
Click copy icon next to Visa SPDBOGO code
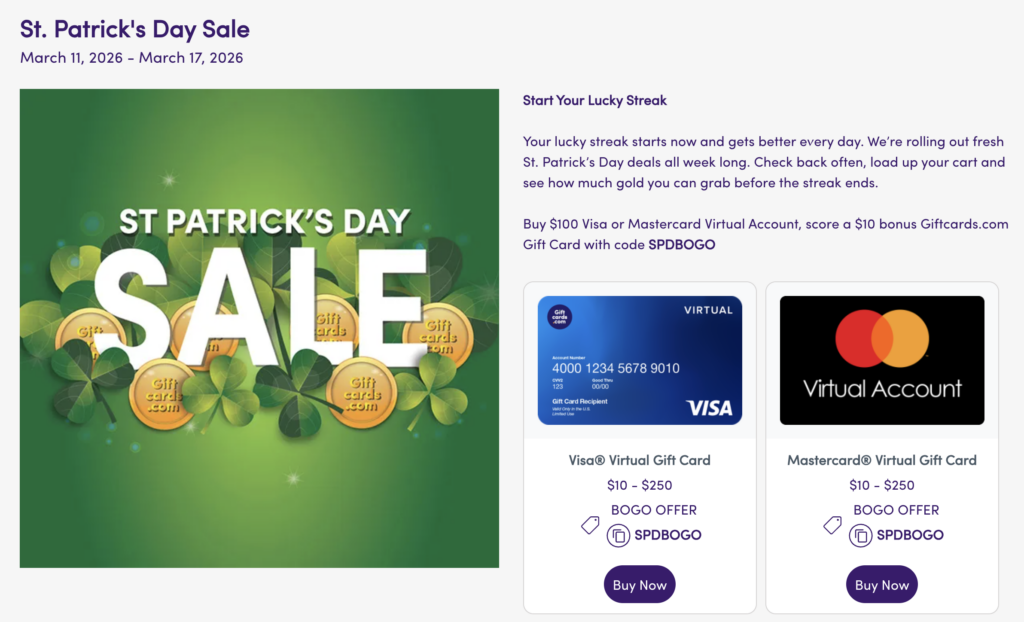point(618,536)
